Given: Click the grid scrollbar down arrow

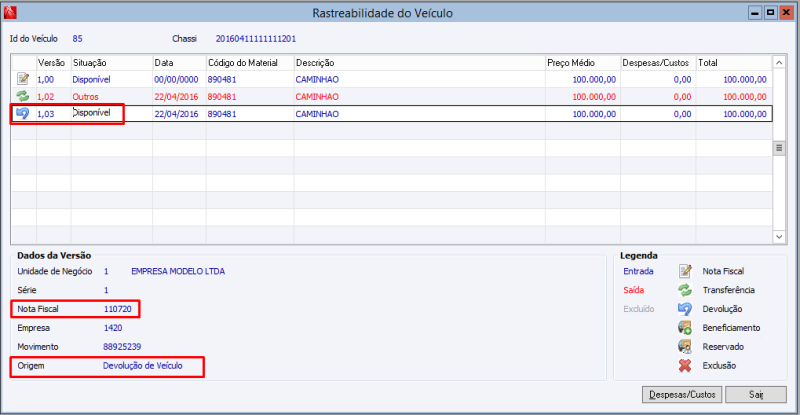Looking at the screenshot, I should 779,236.
